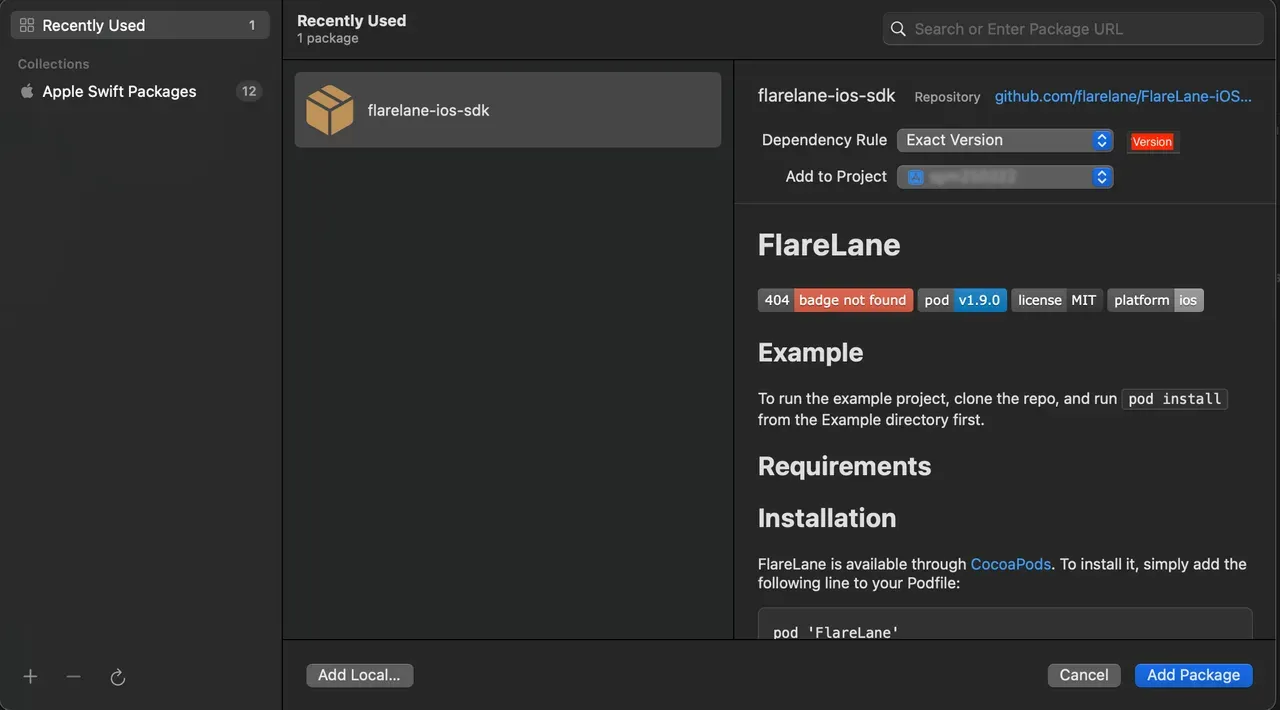Click the flarelane-ios-sdk package box icon
The height and width of the screenshot is (710, 1280).
click(330, 110)
